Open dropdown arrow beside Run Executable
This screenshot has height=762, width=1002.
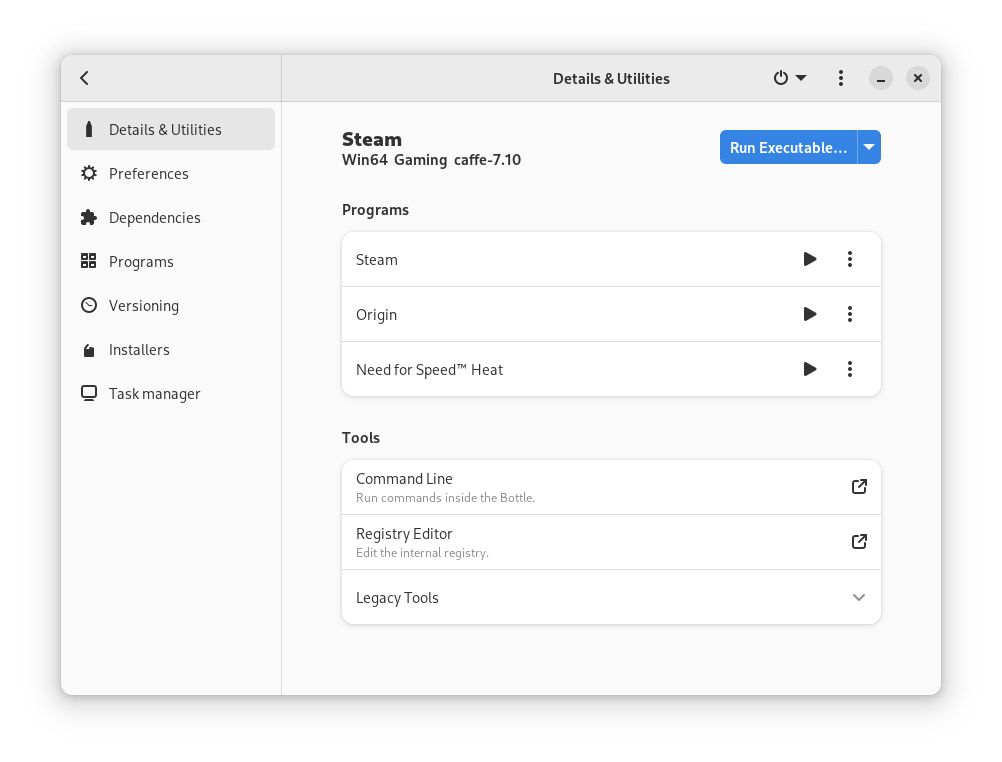coord(870,148)
